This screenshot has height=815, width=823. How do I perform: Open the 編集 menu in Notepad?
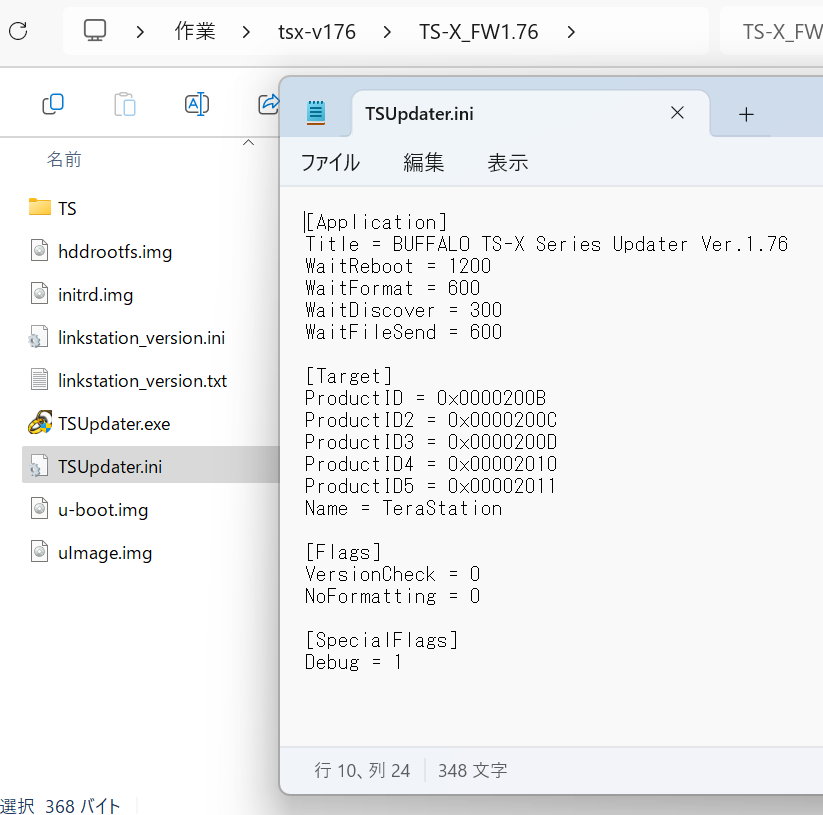pos(423,163)
